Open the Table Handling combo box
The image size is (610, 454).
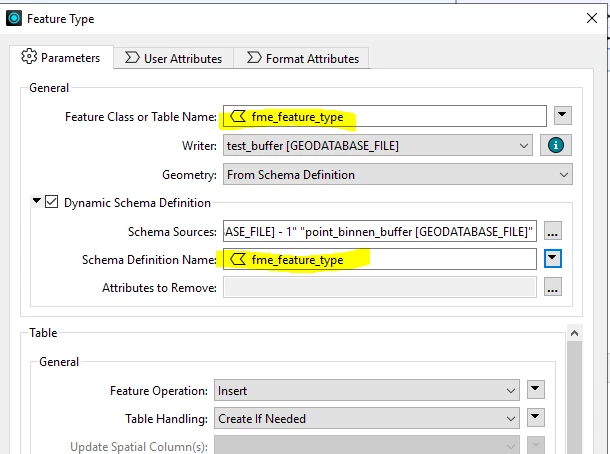[366, 418]
